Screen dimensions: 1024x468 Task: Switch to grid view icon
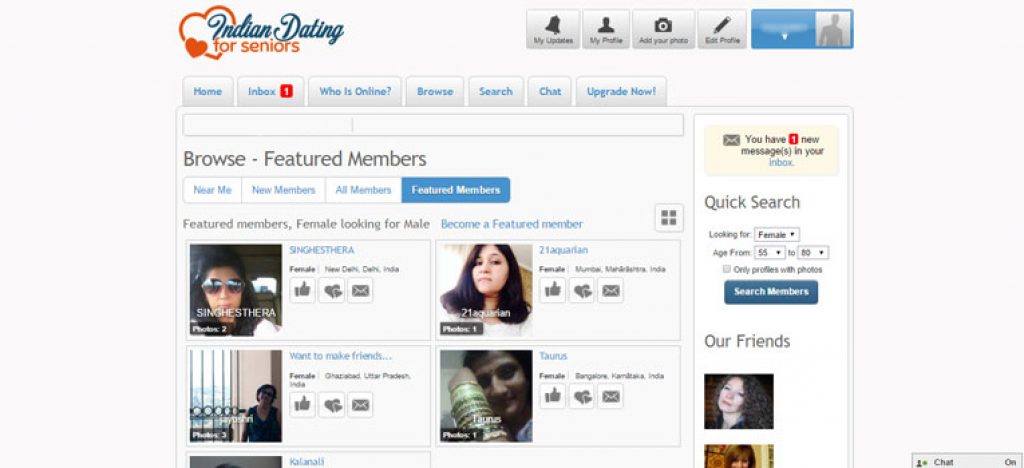pos(669,218)
